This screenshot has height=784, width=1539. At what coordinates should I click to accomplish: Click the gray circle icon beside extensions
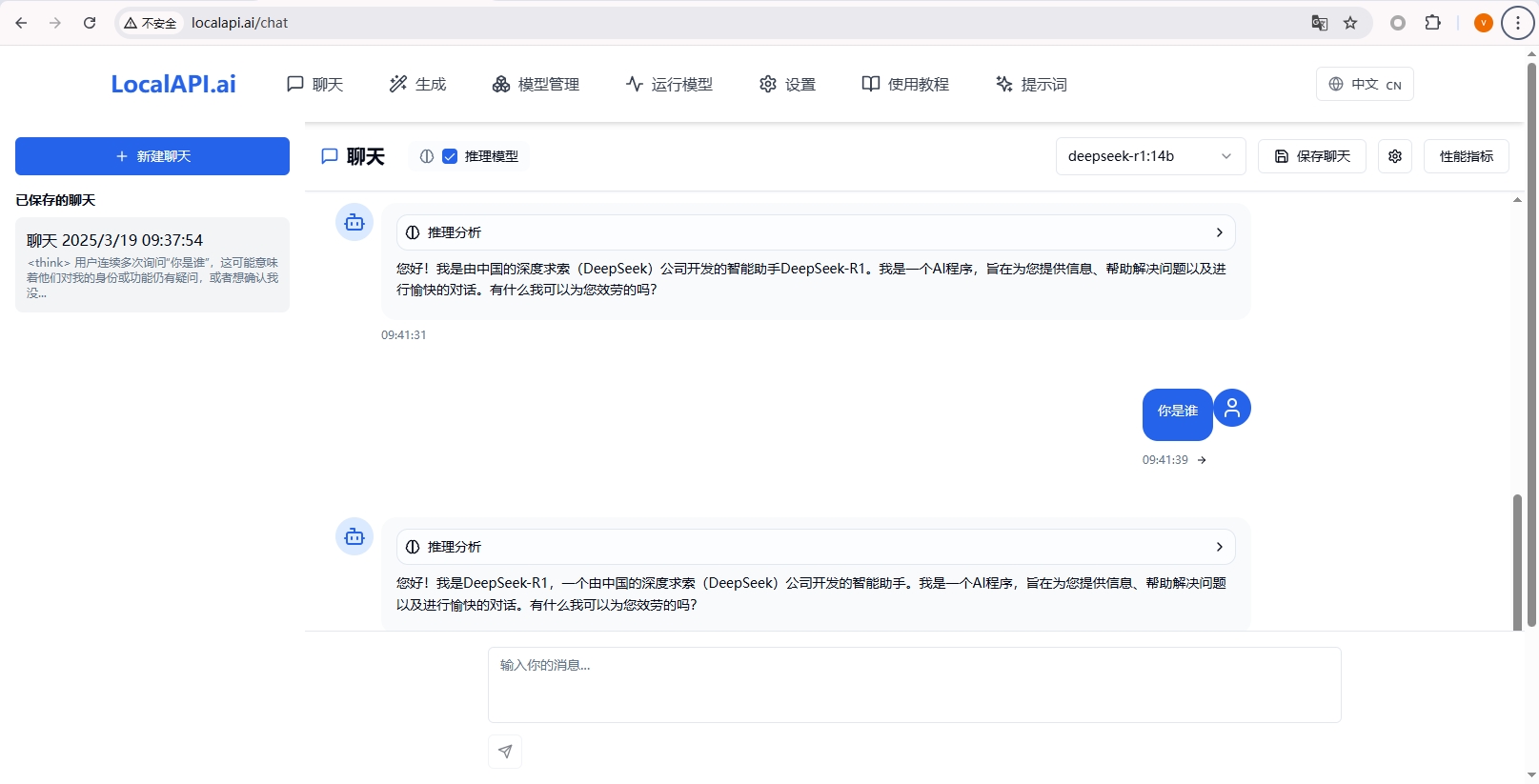pyautogui.click(x=1398, y=23)
